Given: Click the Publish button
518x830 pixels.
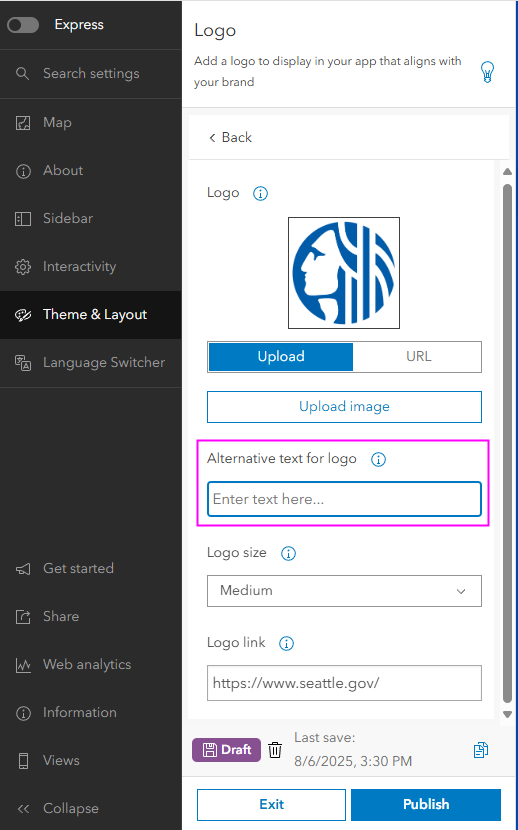Looking at the screenshot, I should (426, 805).
